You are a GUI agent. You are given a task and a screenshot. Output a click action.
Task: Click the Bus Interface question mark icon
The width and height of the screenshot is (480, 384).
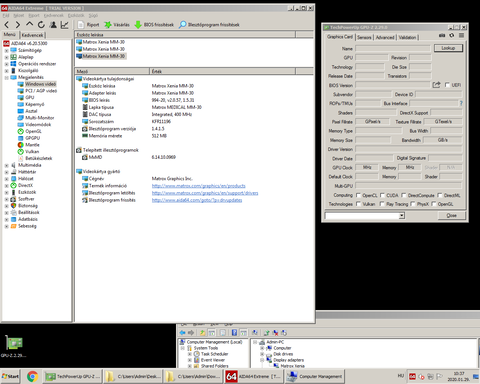461,103
